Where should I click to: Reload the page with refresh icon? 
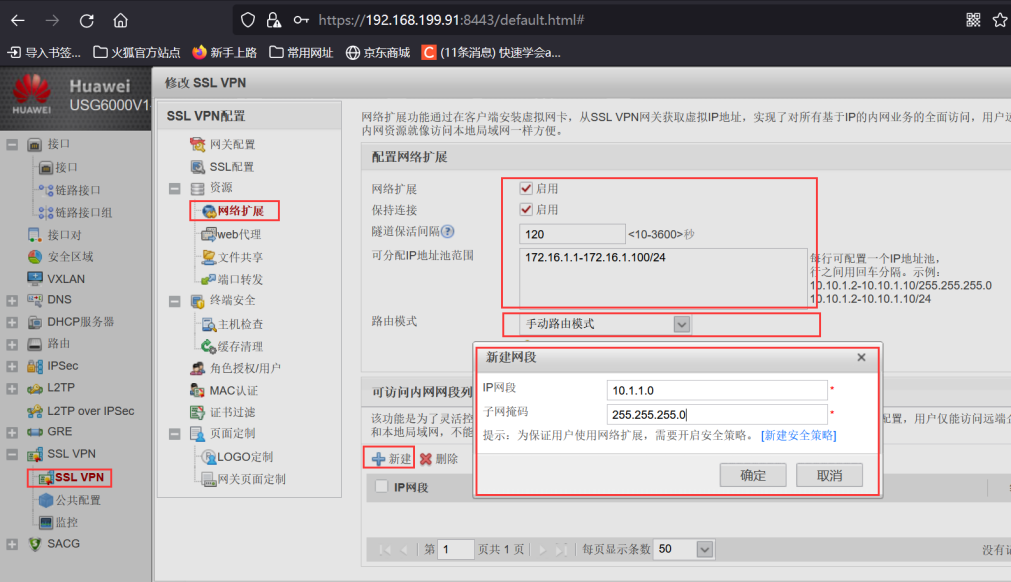click(x=86, y=21)
